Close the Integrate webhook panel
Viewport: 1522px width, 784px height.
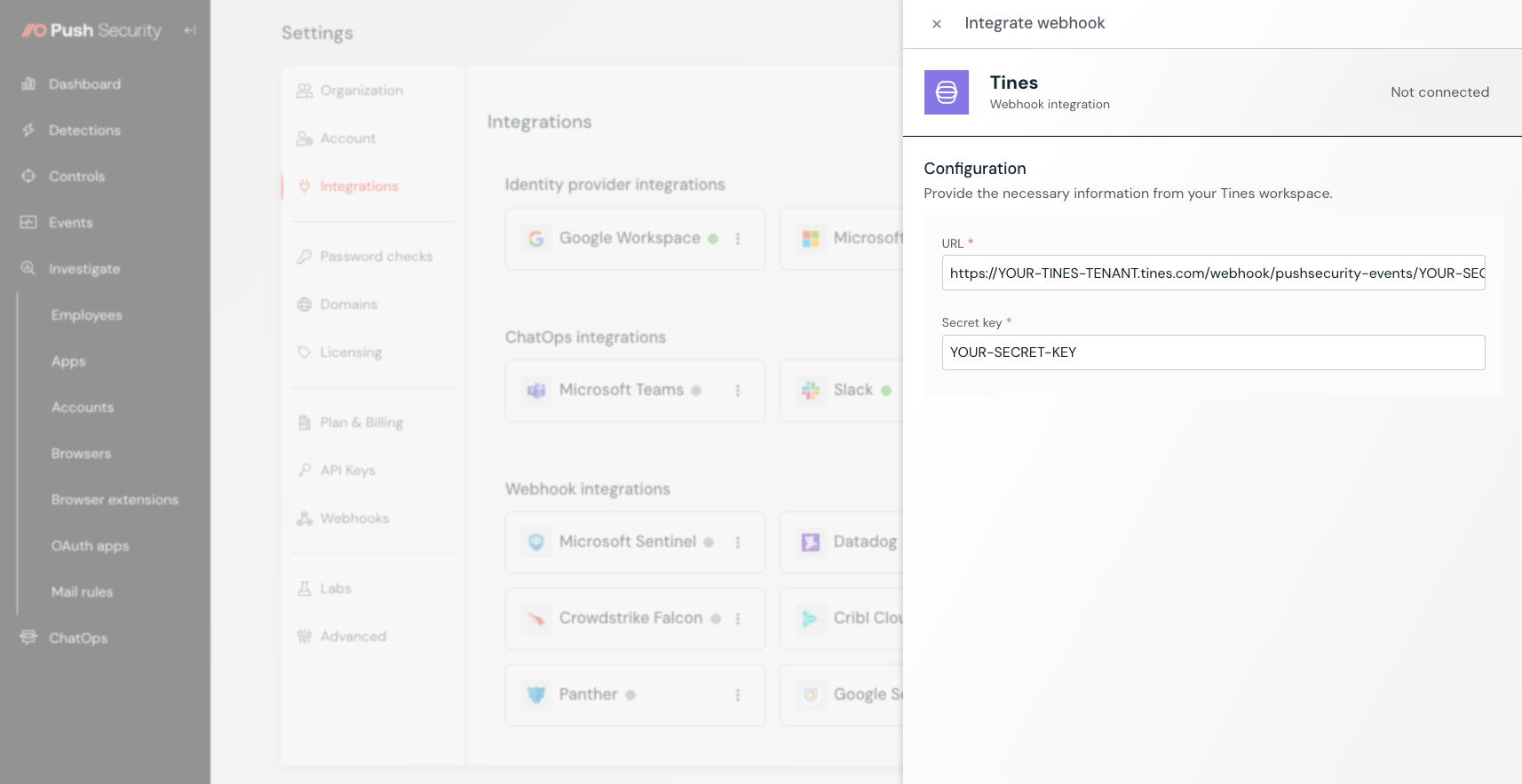click(936, 24)
